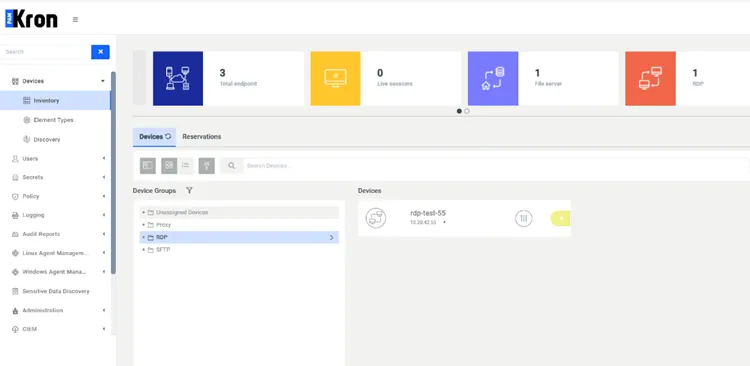The height and width of the screenshot is (366, 750).
Task: Click the Audit Reports icon
Action: 15,234
